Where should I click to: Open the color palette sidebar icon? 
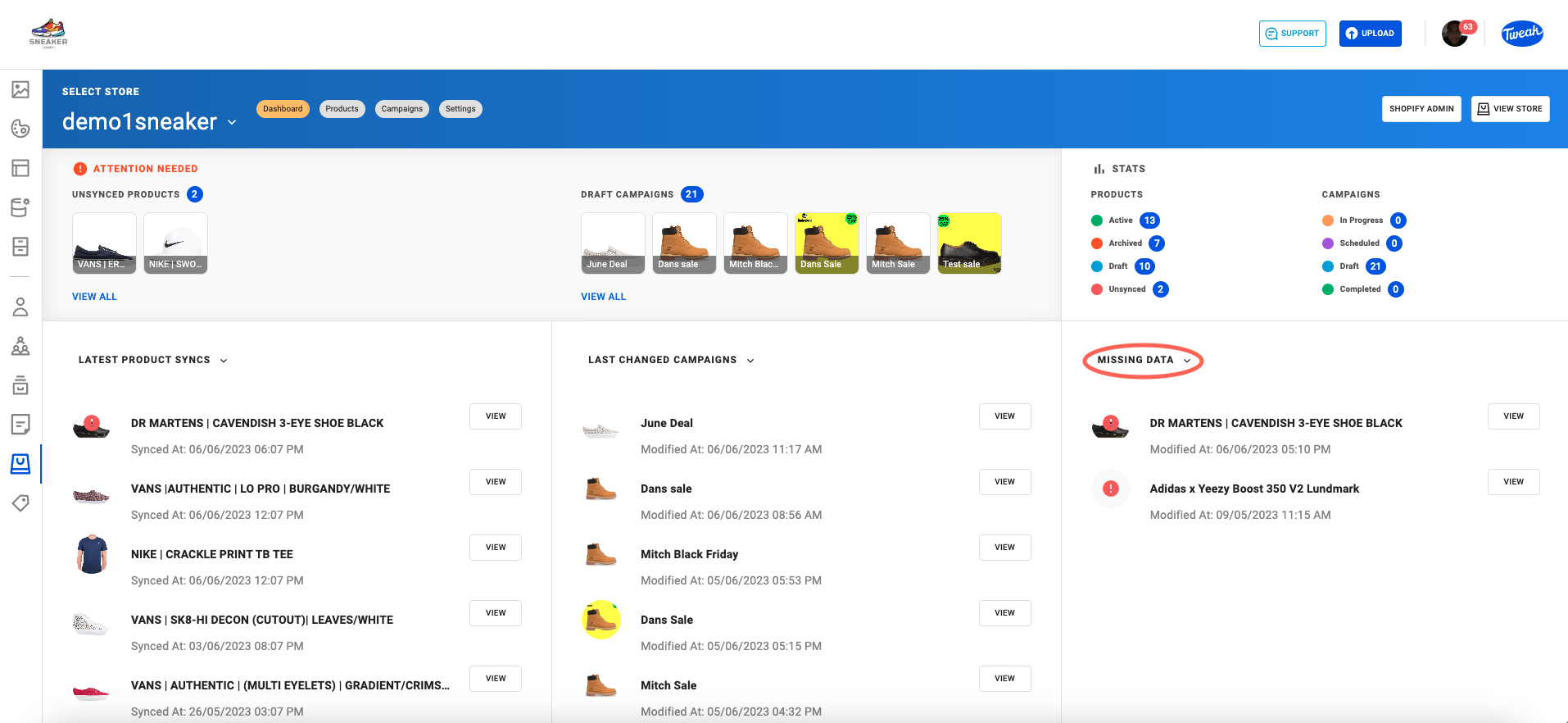click(20, 129)
